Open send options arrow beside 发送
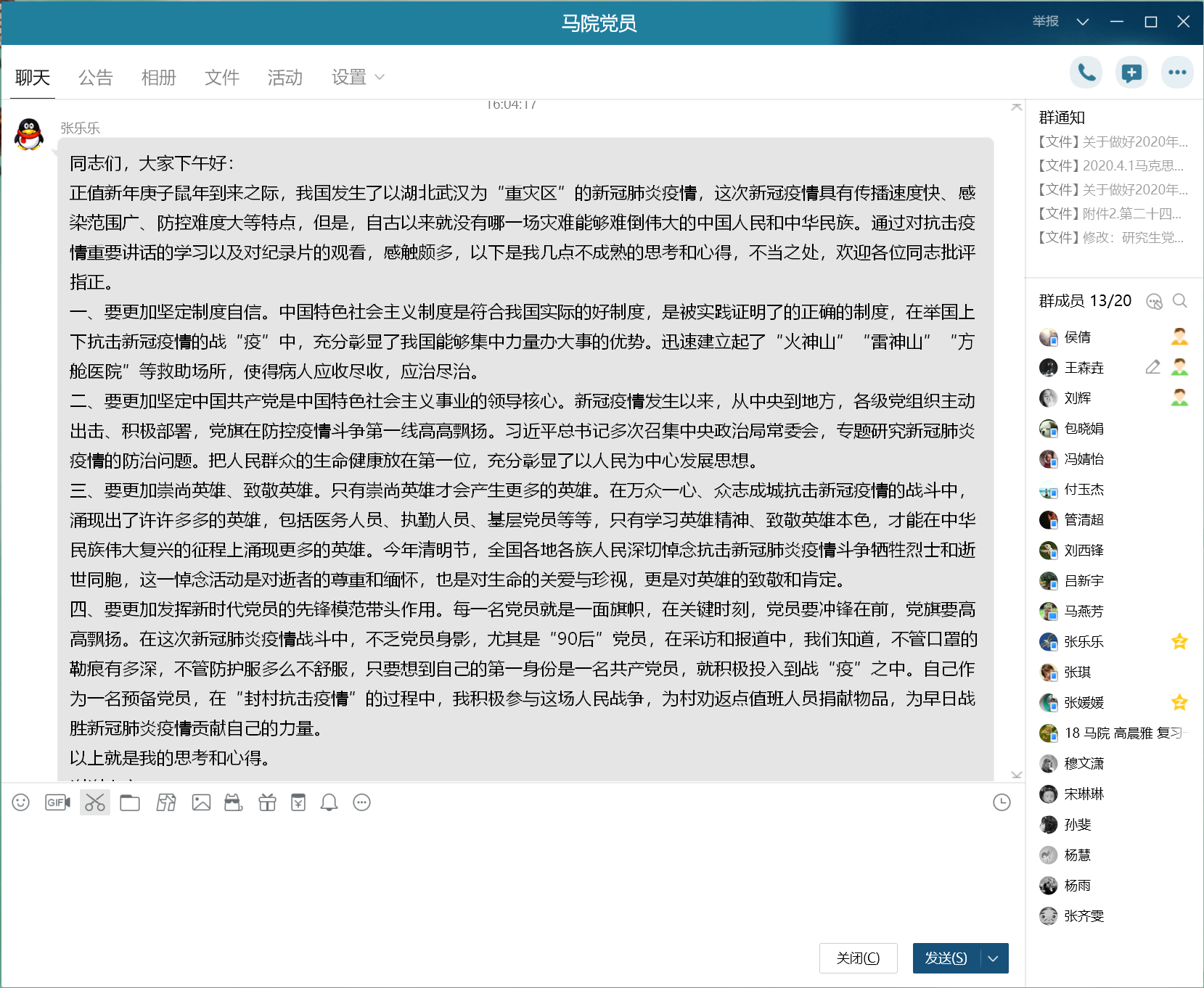 (994, 958)
